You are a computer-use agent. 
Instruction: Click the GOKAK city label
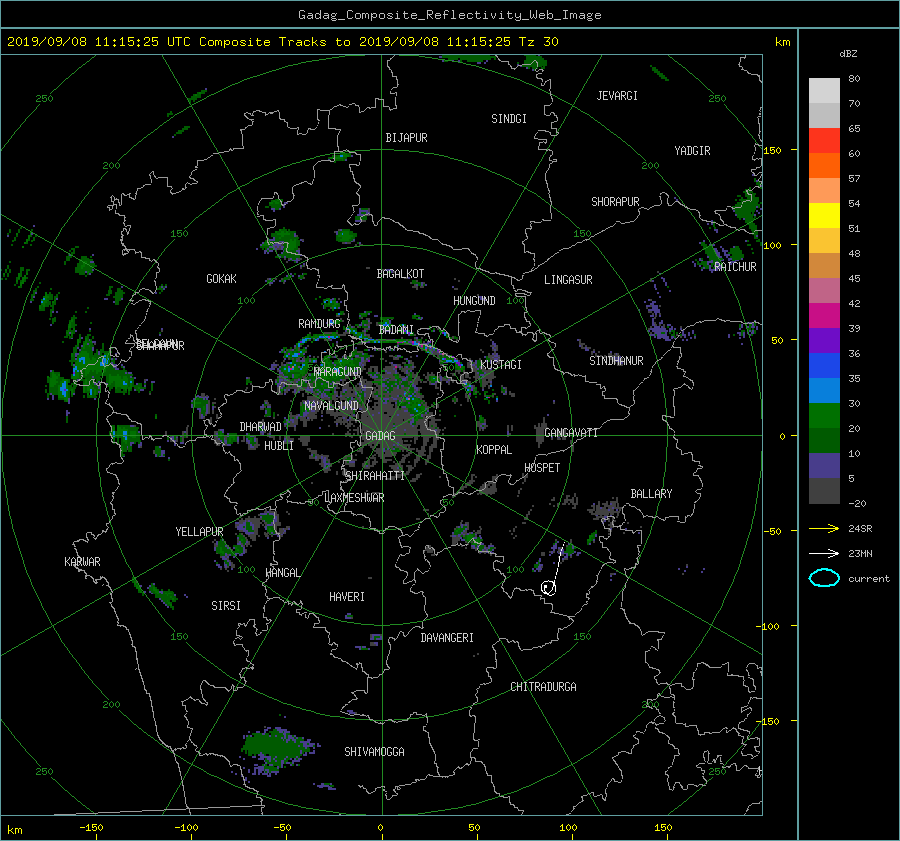pos(221,279)
